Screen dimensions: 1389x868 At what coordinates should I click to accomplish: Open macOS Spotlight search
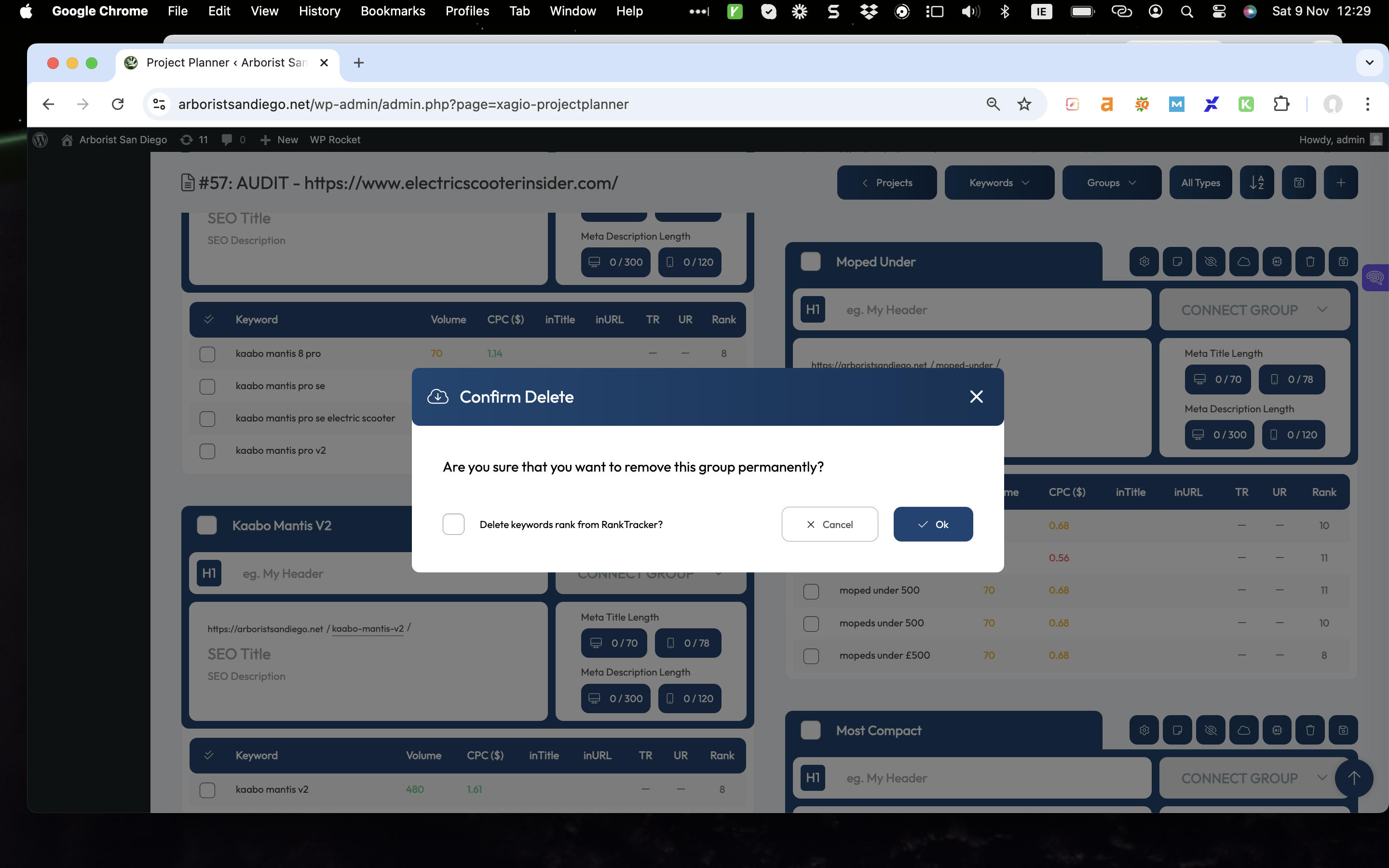1186,11
